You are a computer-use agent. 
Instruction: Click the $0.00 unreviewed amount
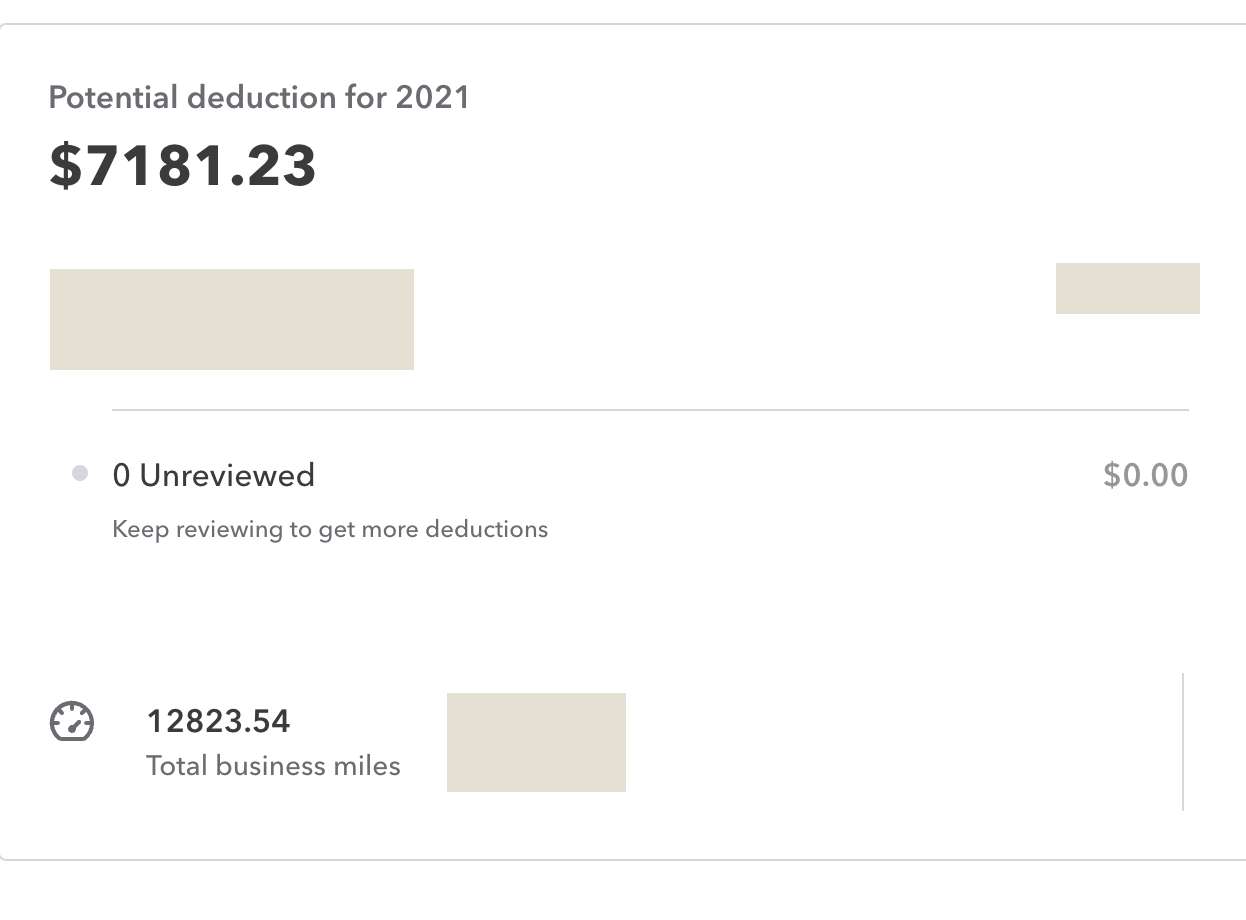click(1145, 474)
